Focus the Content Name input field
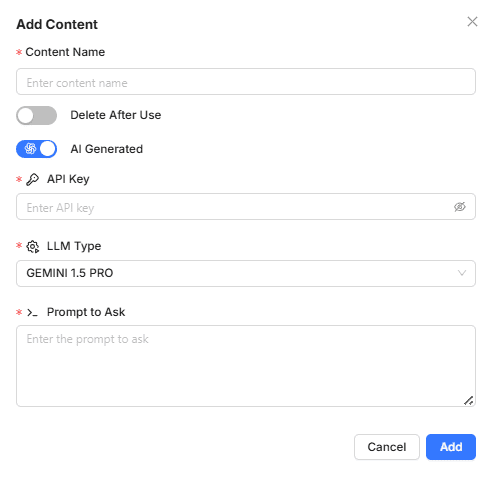 246,82
